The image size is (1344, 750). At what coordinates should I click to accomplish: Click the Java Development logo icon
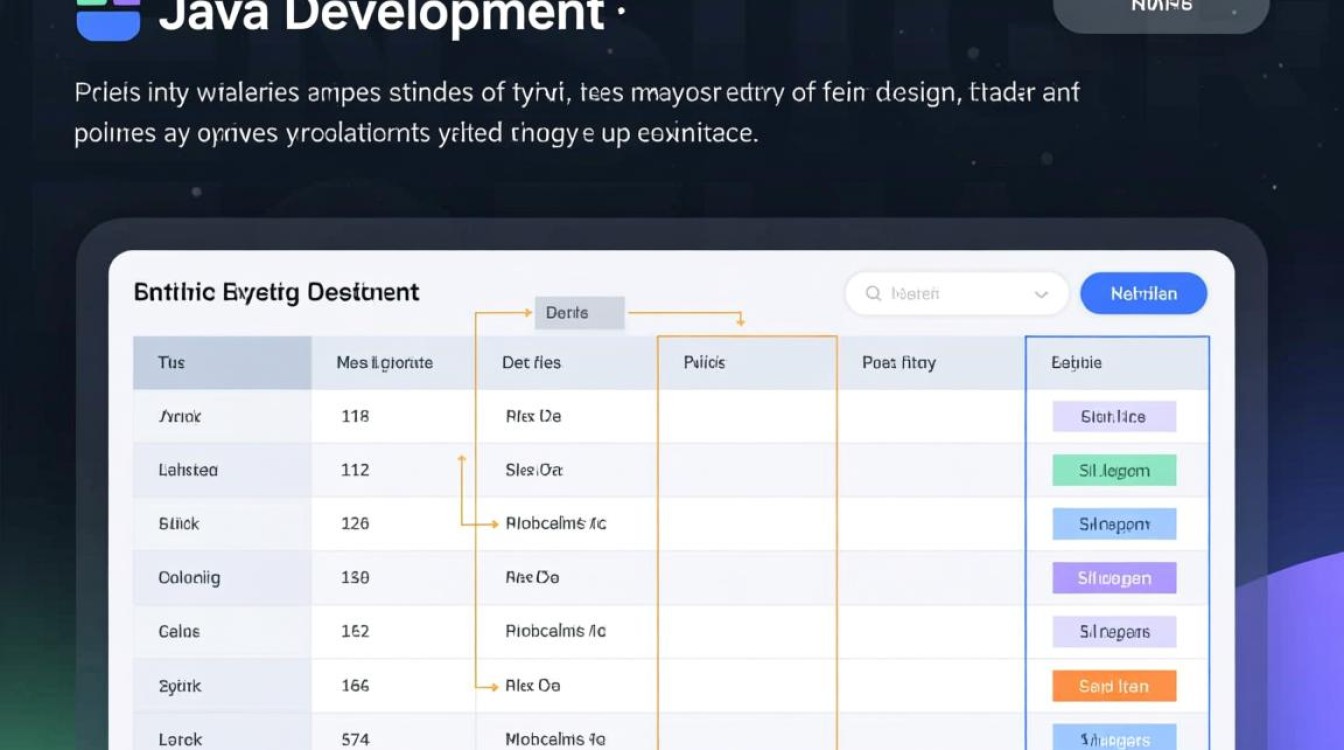pyautogui.click(x=108, y=18)
